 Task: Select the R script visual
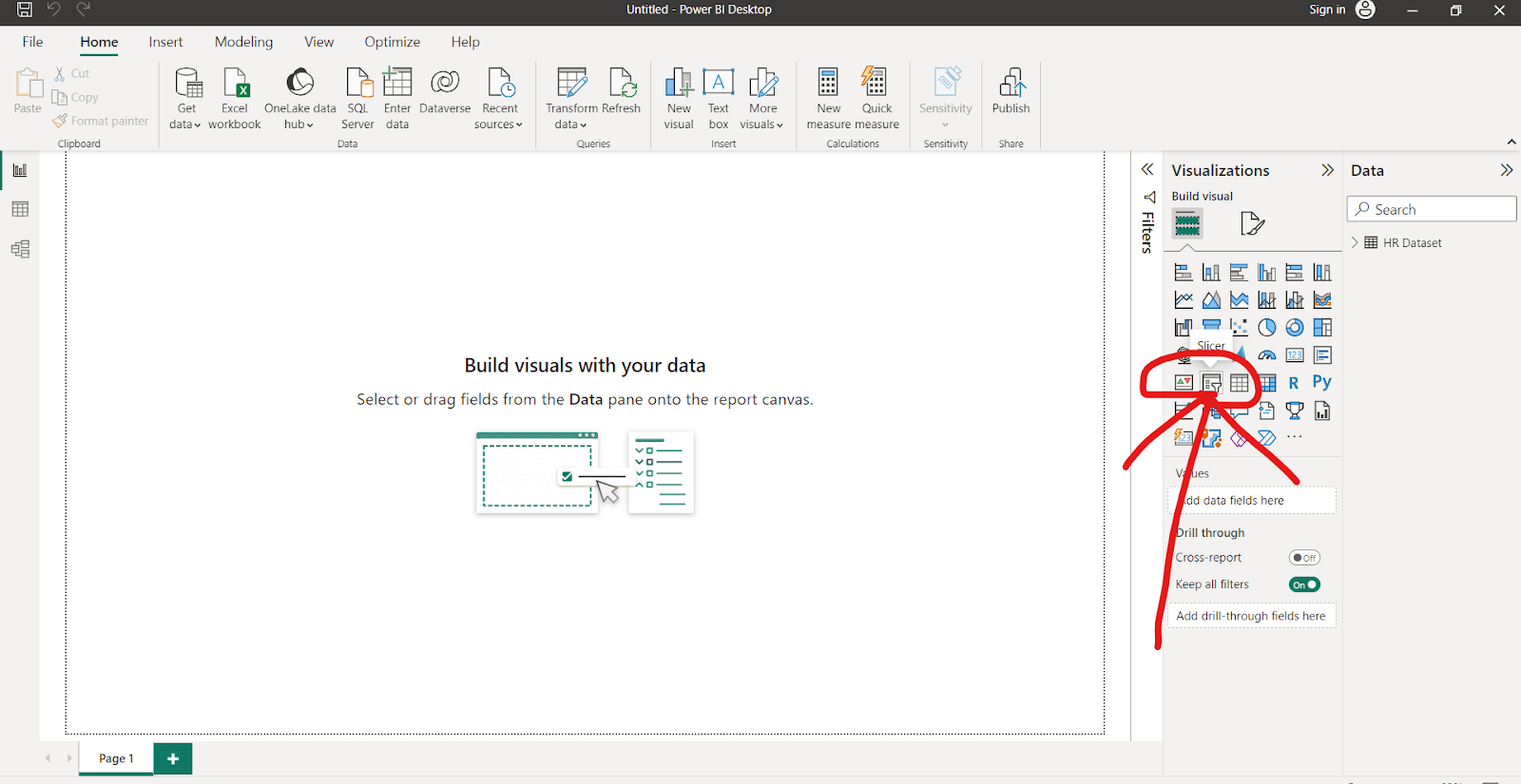1294,383
